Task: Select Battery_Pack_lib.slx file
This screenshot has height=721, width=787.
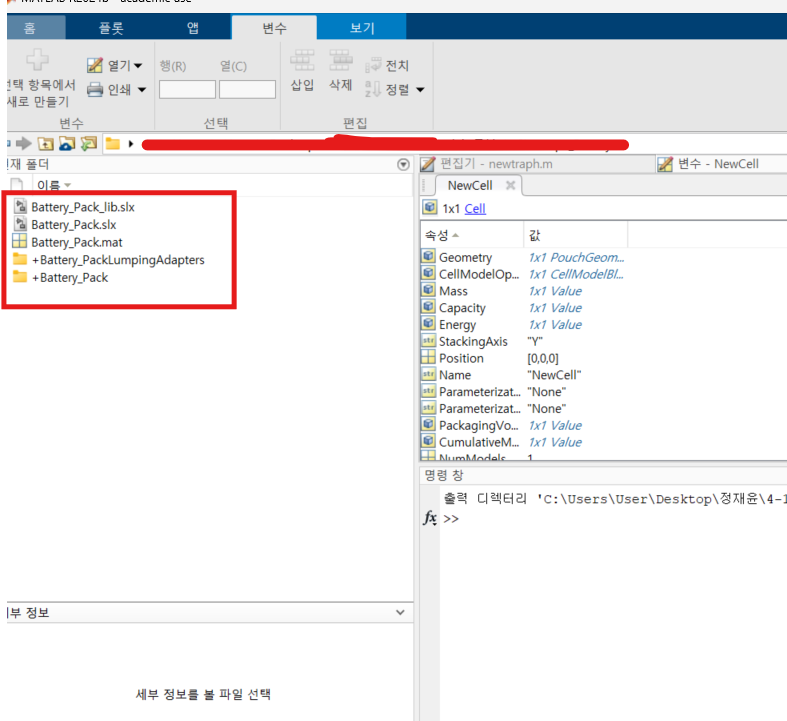Action: pyautogui.click(x=83, y=207)
